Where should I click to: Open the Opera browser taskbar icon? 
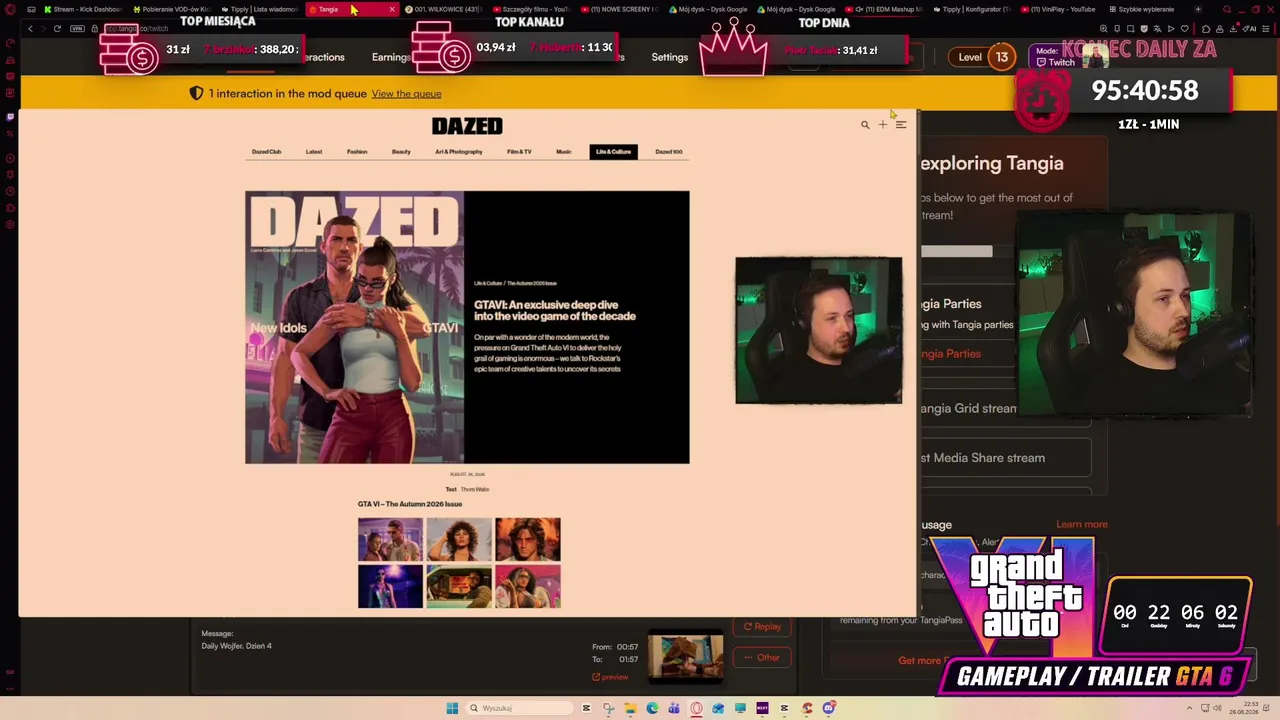click(x=696, y=708)
